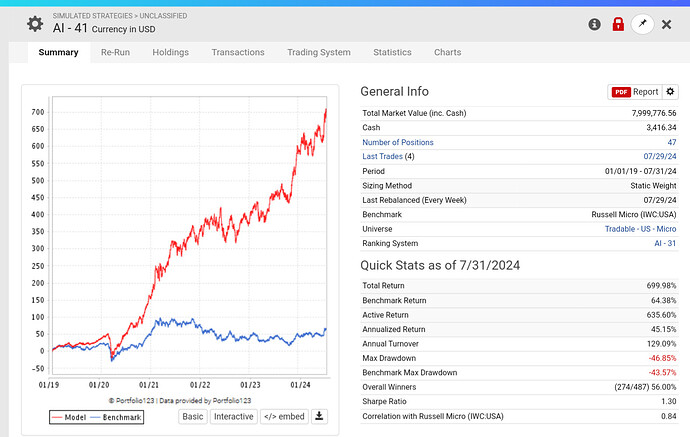Open the Transactions tab
This screenshot has height=437, width=690.
click(x=238, y=52)
